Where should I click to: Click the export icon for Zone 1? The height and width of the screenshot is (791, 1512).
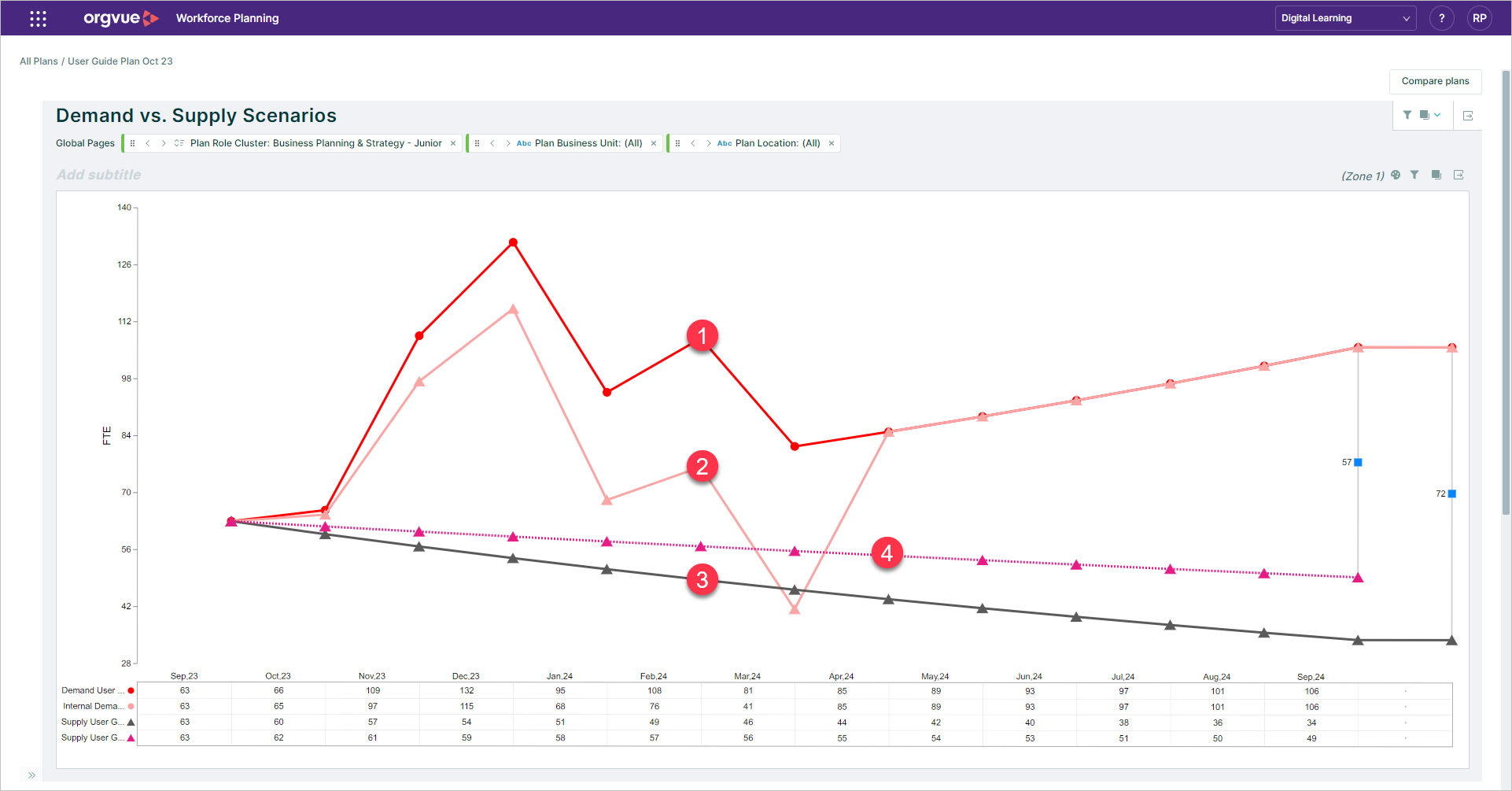pyautogui.click(x=1459, y=175)
